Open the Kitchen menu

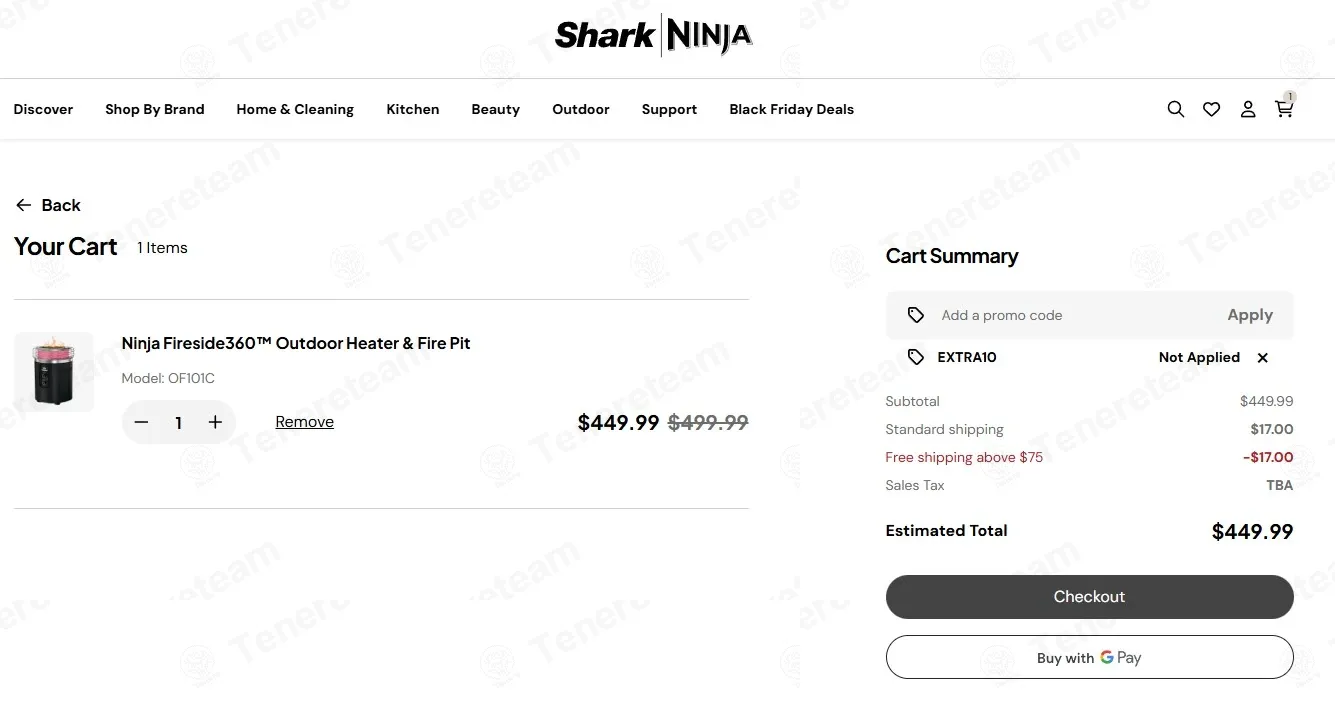click(x=413, y=109)
